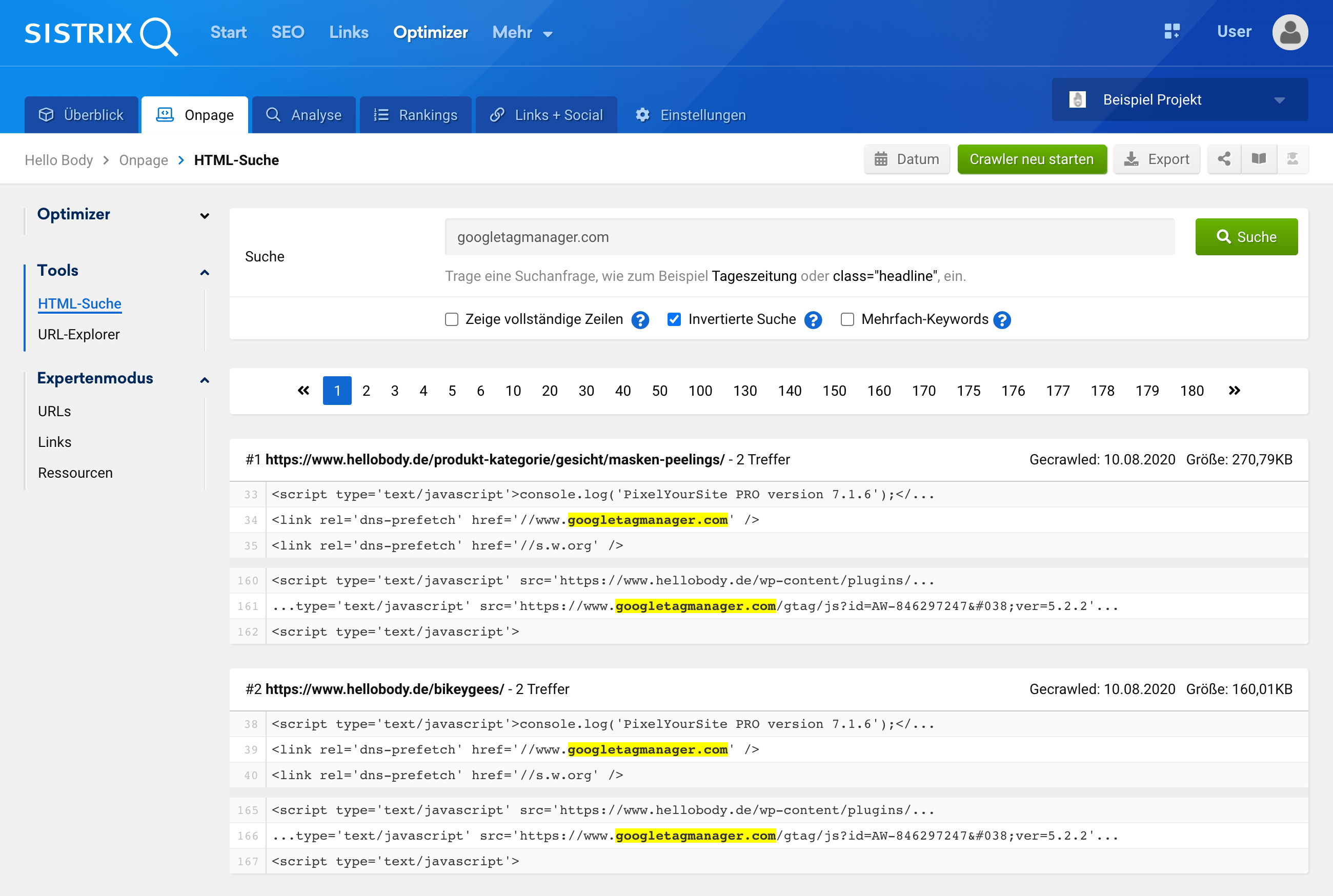Open help for Invertierte Suche
The width and height of the screenshot is (1333, 896).
pyautogui.click(x=813, y=320)
